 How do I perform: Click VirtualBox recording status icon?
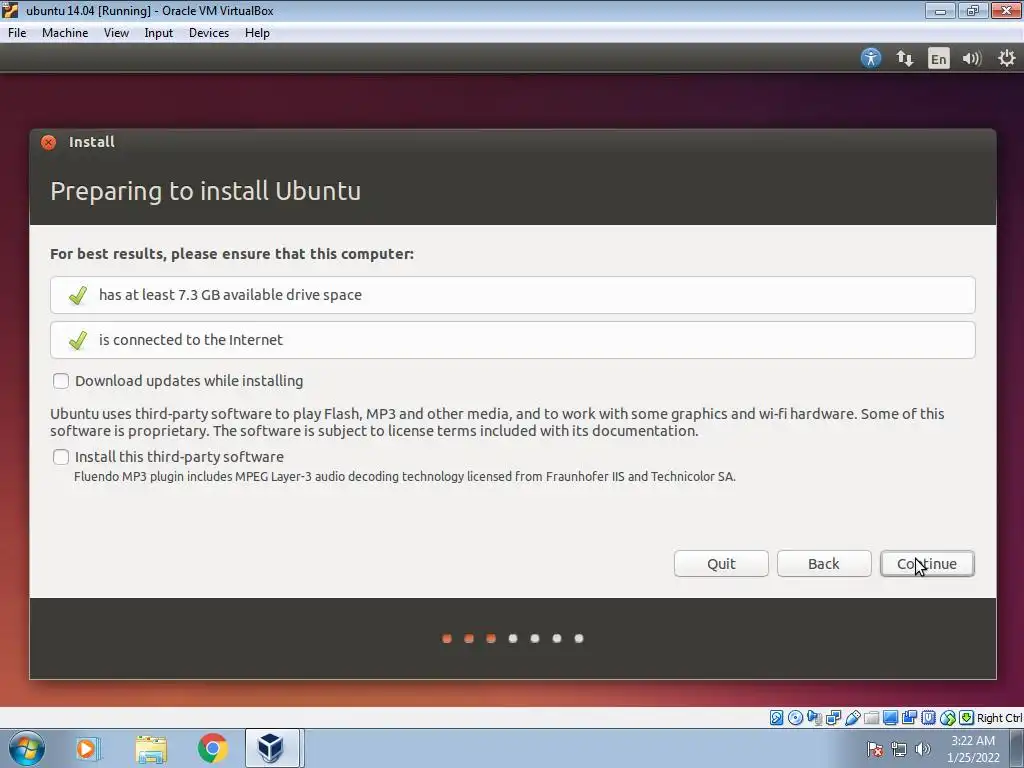pyautogui.click(x=909, y=718)
